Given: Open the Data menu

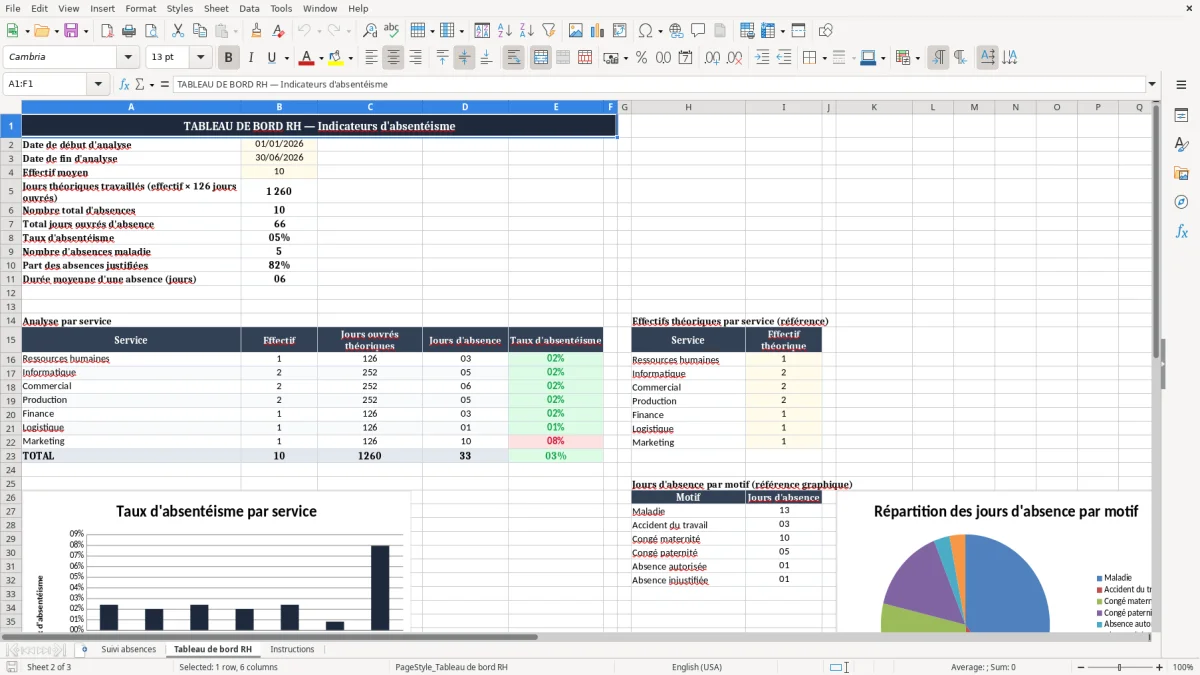Looking at the screenshot, I should pyautogui.click(x=249, y=8).
